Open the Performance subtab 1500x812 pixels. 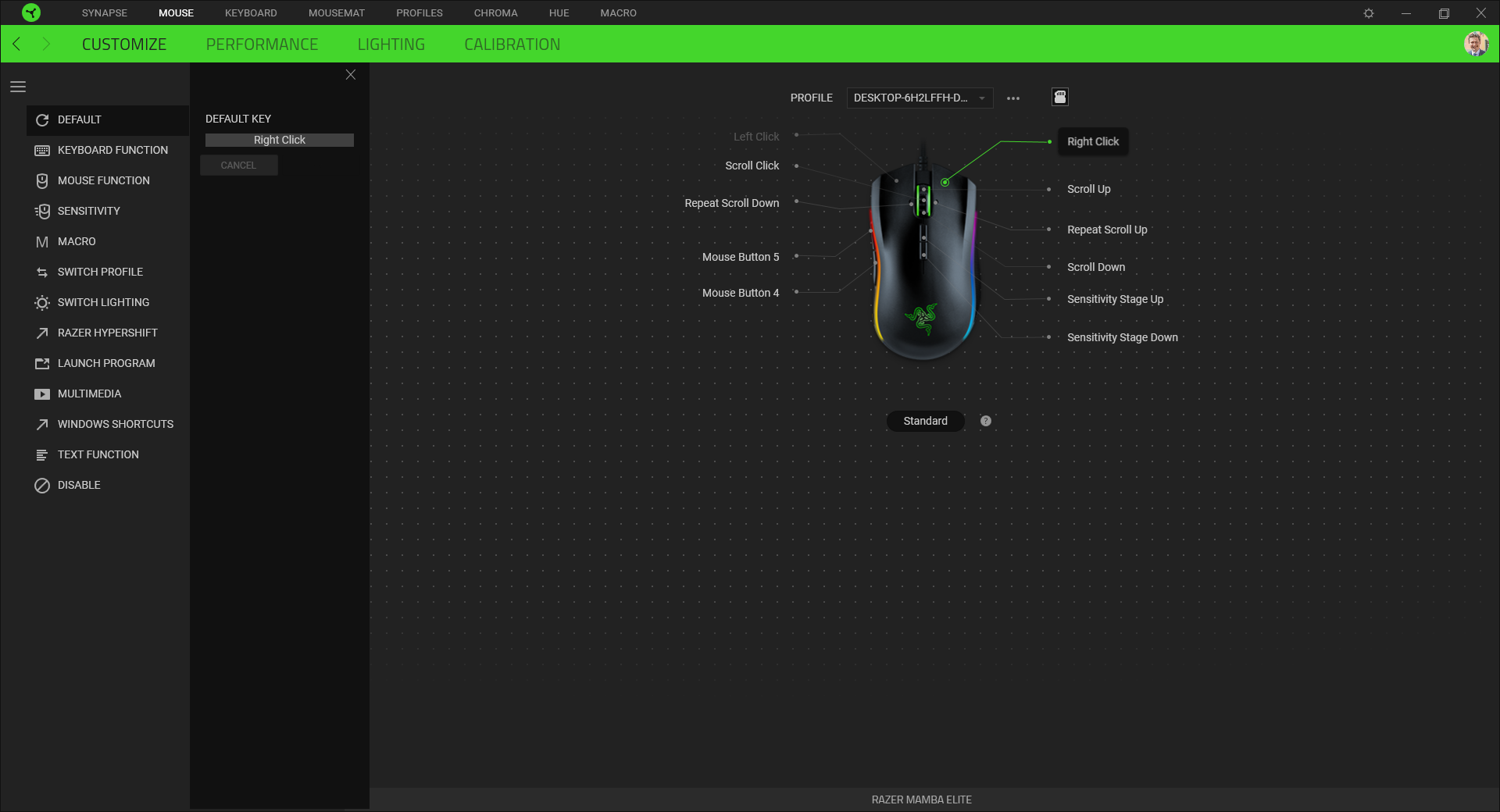pyautogui.click(x=262, y=45)
